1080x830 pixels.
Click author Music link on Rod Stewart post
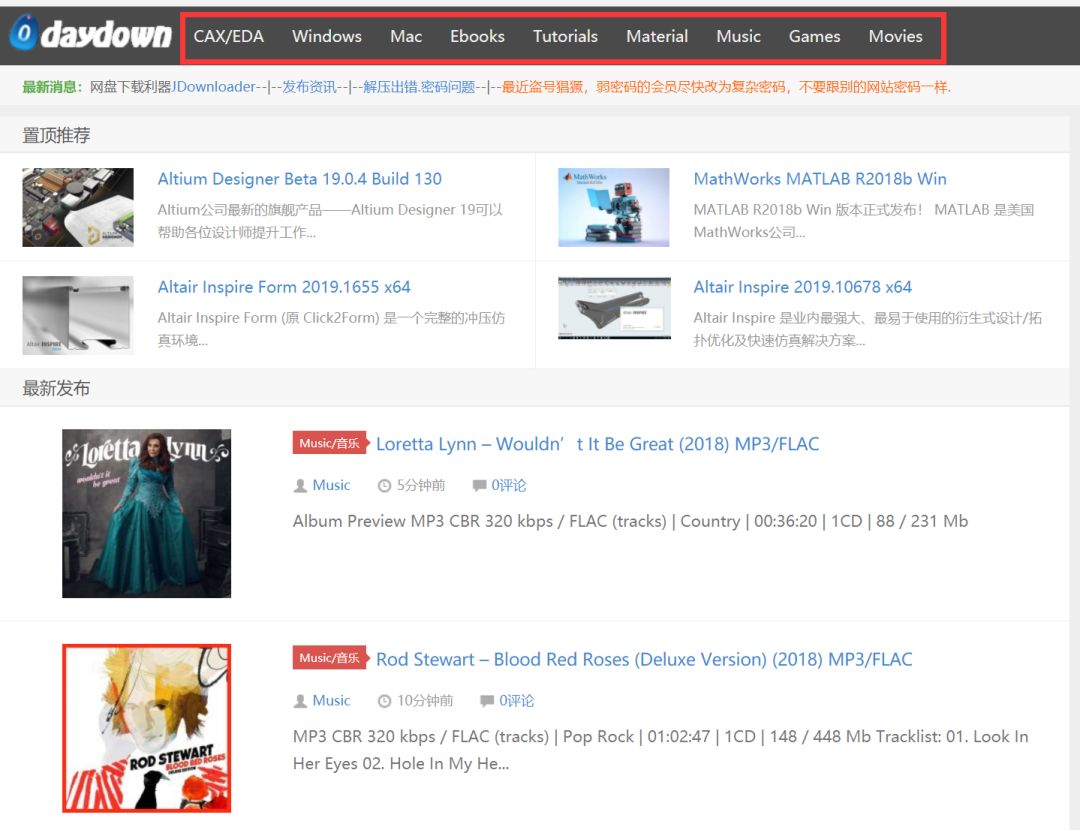point(331,701)
